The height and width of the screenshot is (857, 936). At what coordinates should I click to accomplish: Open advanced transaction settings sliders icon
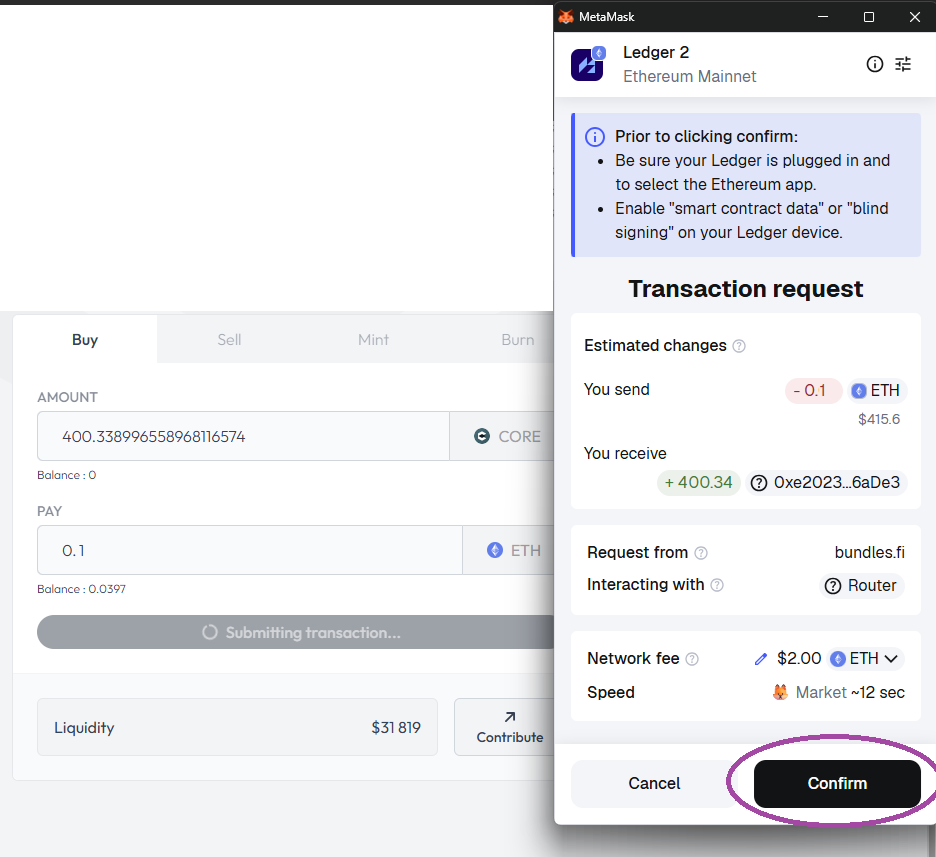tap(903, 64)
